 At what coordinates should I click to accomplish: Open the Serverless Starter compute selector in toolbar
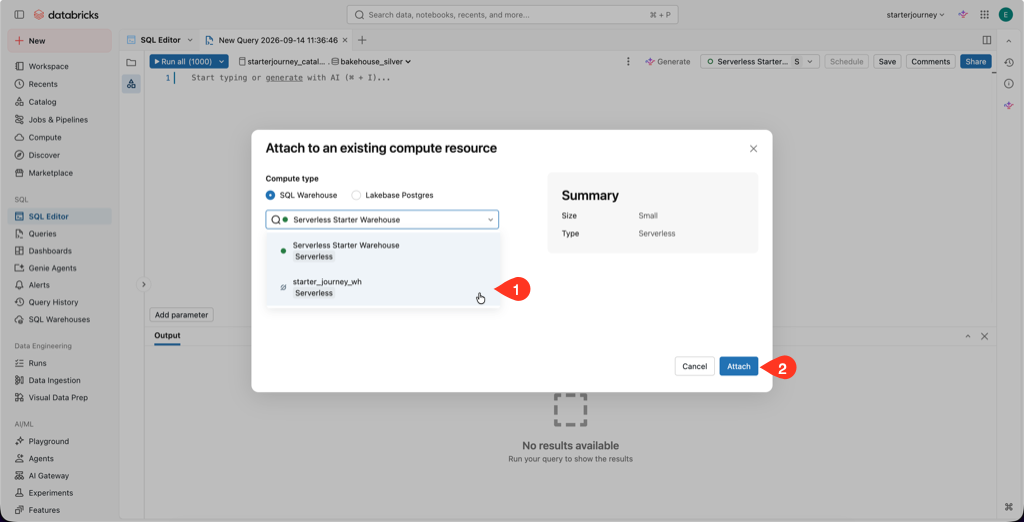click(760, 61)
